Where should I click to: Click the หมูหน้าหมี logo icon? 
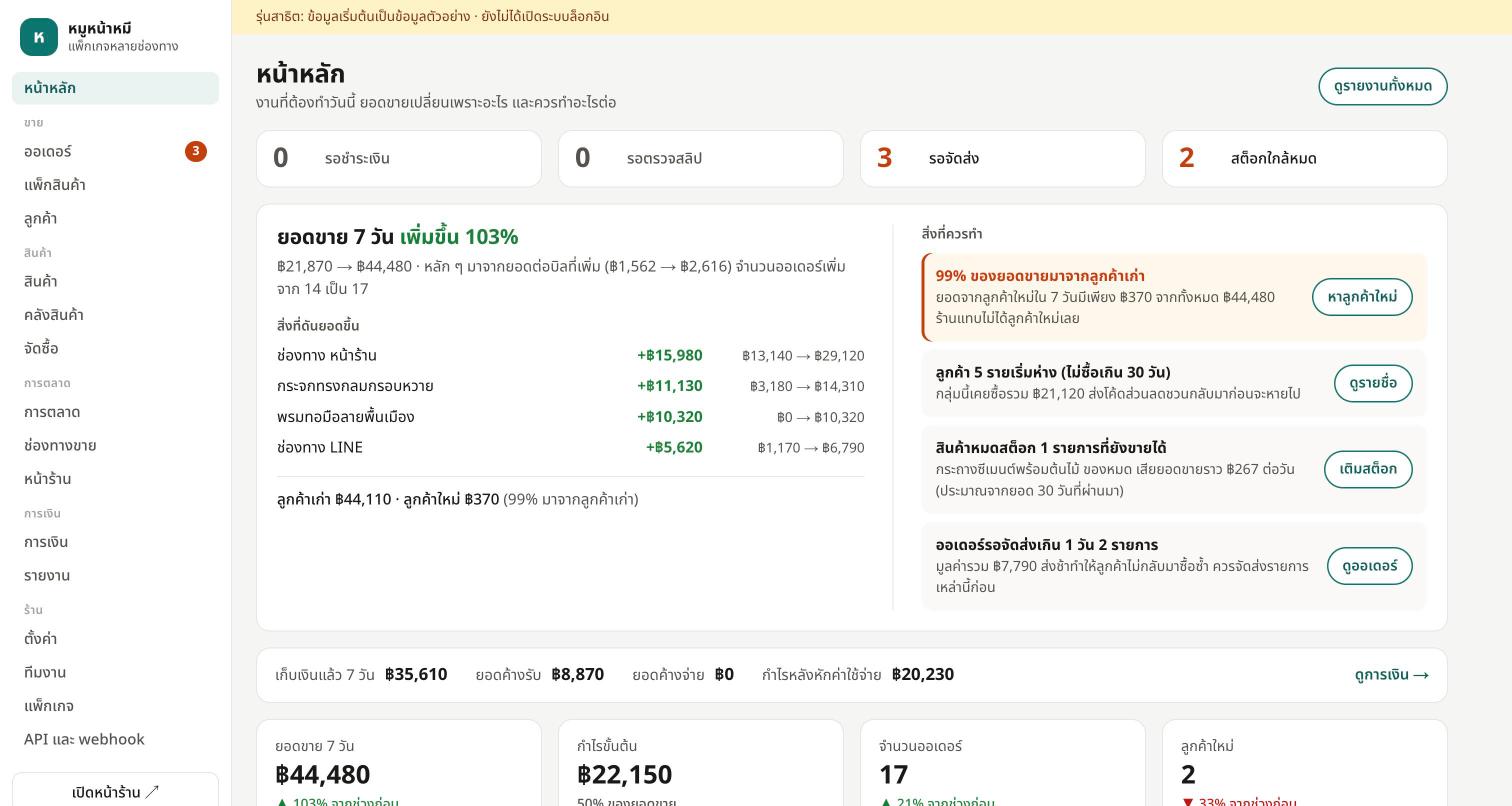coord(39,37)
